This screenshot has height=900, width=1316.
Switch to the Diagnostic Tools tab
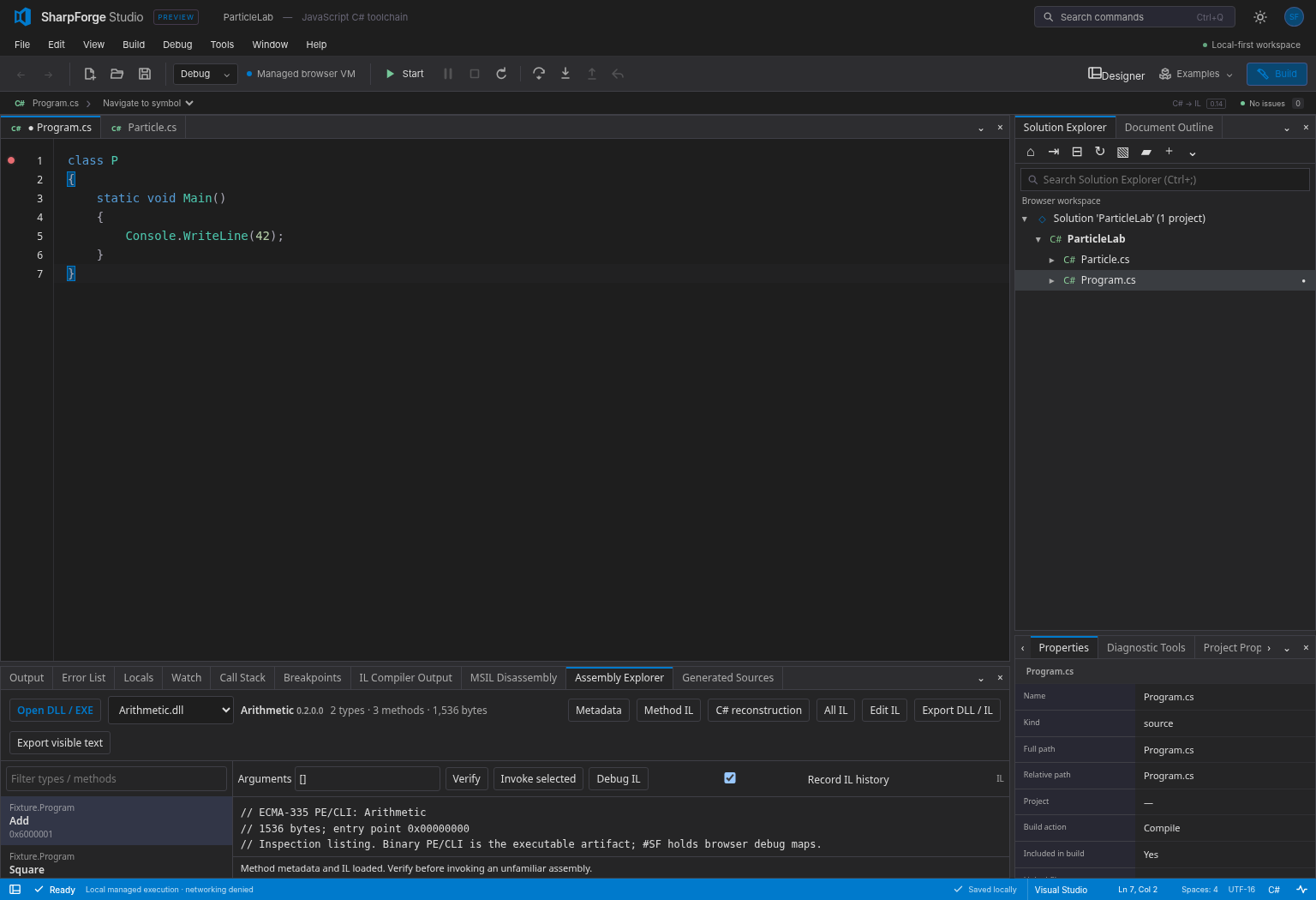tap(1146, 648)
